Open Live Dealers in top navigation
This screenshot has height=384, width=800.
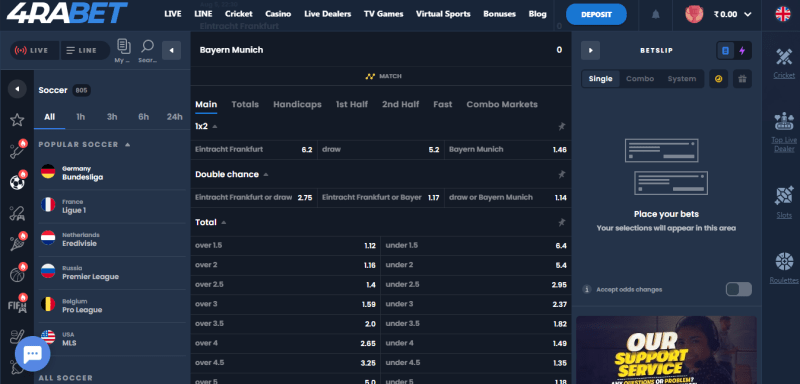click(x=328, y=14)
